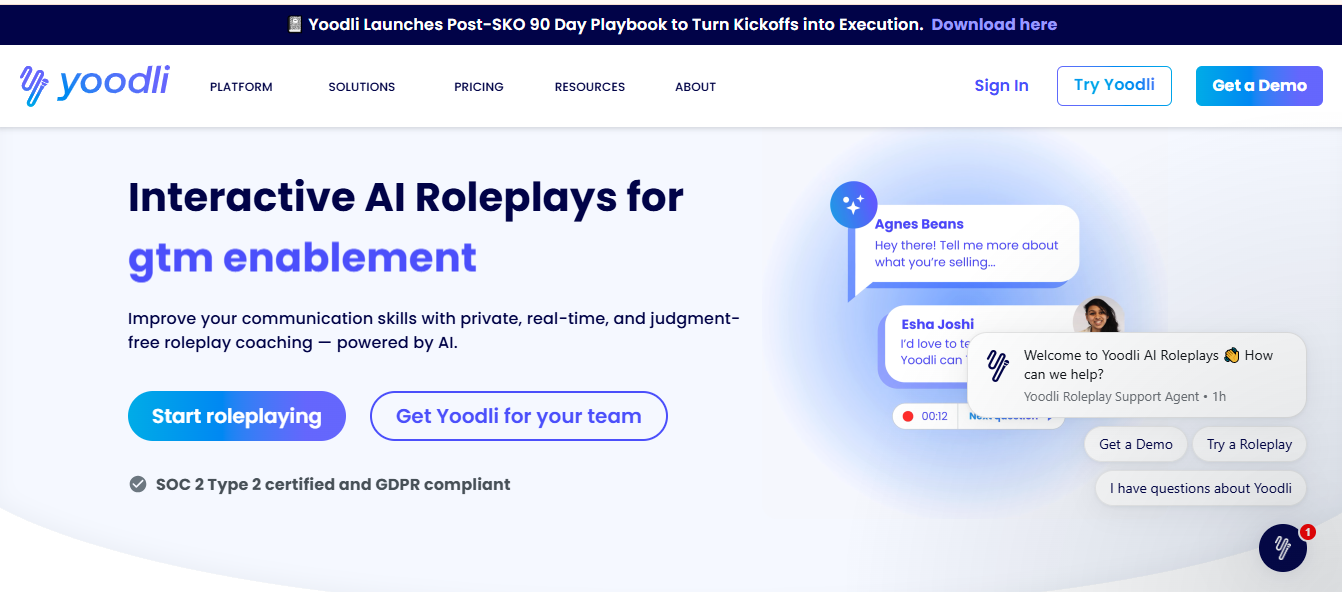Click the Start roleplaying button
Viewport: 1342px width, 592px height.
pos(237,416)
